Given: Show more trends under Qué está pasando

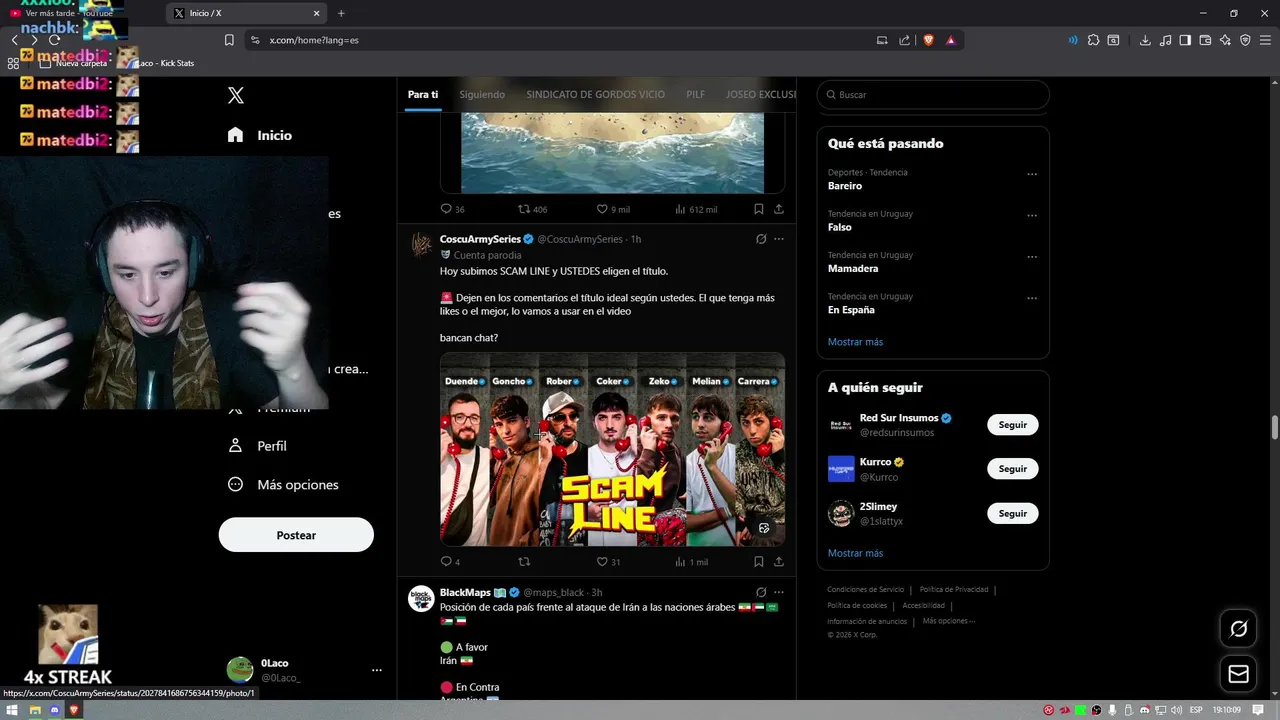Looking at the screenshot, I should (x=855, y=342).
